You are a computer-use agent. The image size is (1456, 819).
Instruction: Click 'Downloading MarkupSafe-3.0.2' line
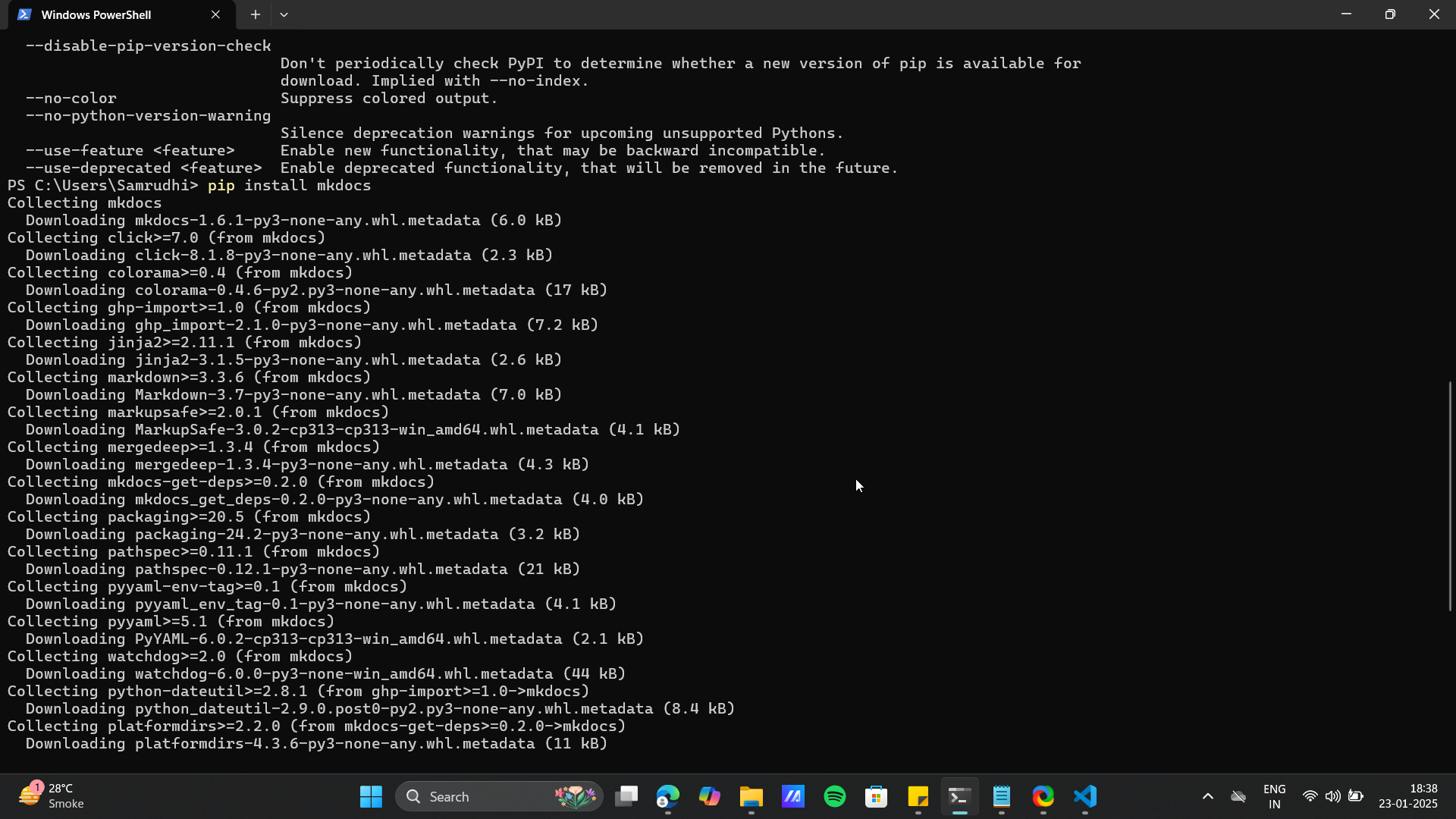pos(353,430)
